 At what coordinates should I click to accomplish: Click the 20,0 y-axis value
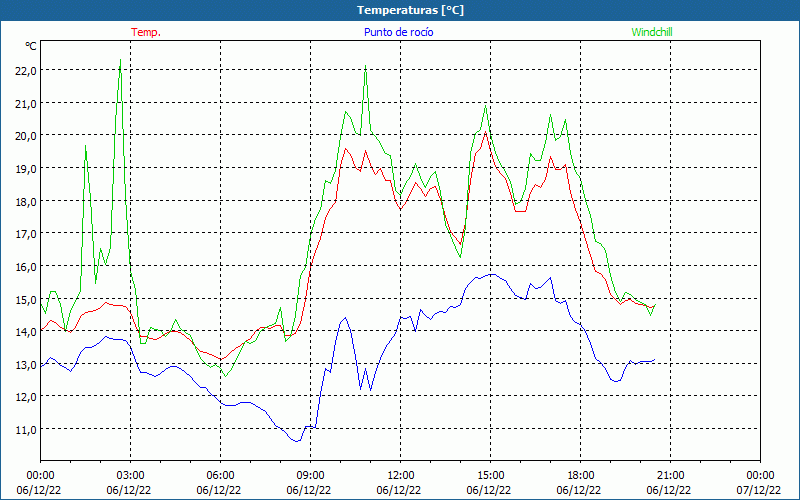point(26,136)
